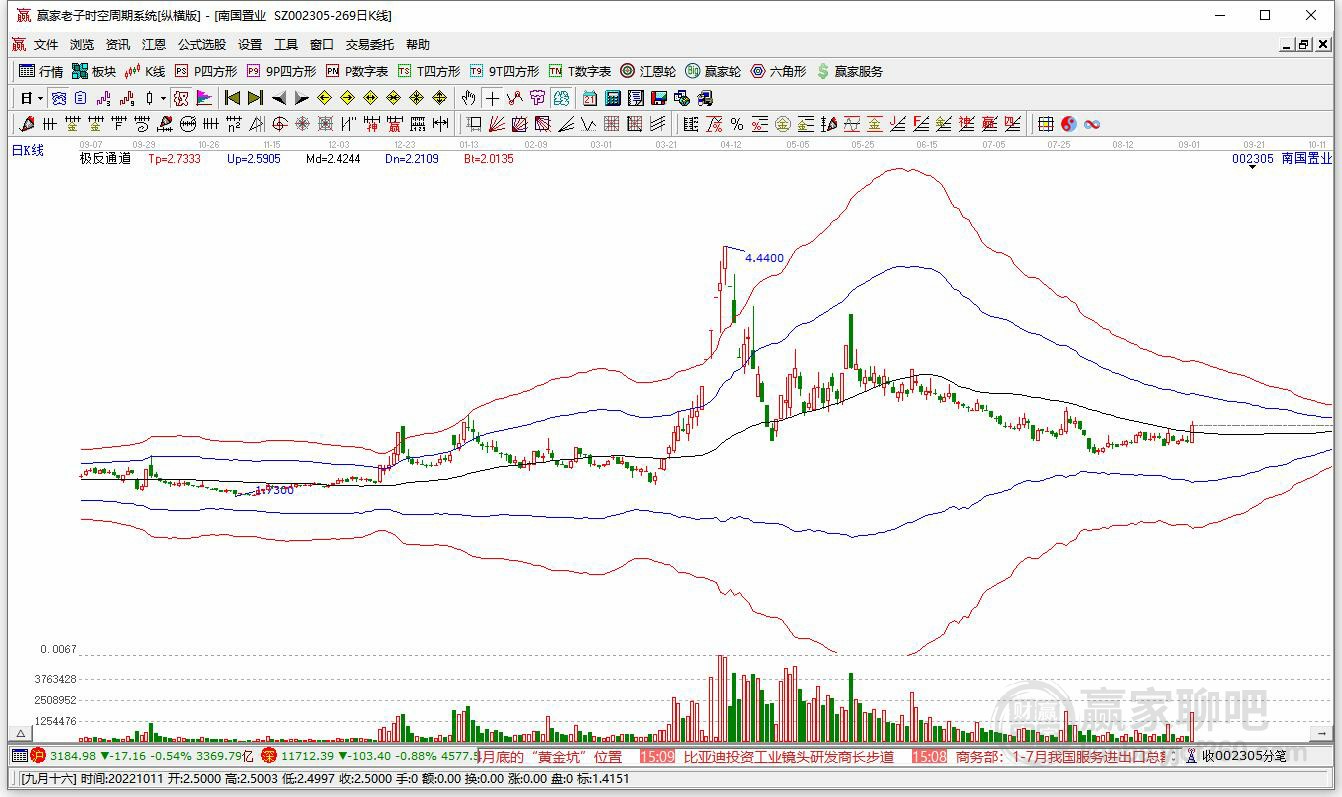Expand the candlestick style dropdown arrow

pyautogui.click(x=163, y=98)
